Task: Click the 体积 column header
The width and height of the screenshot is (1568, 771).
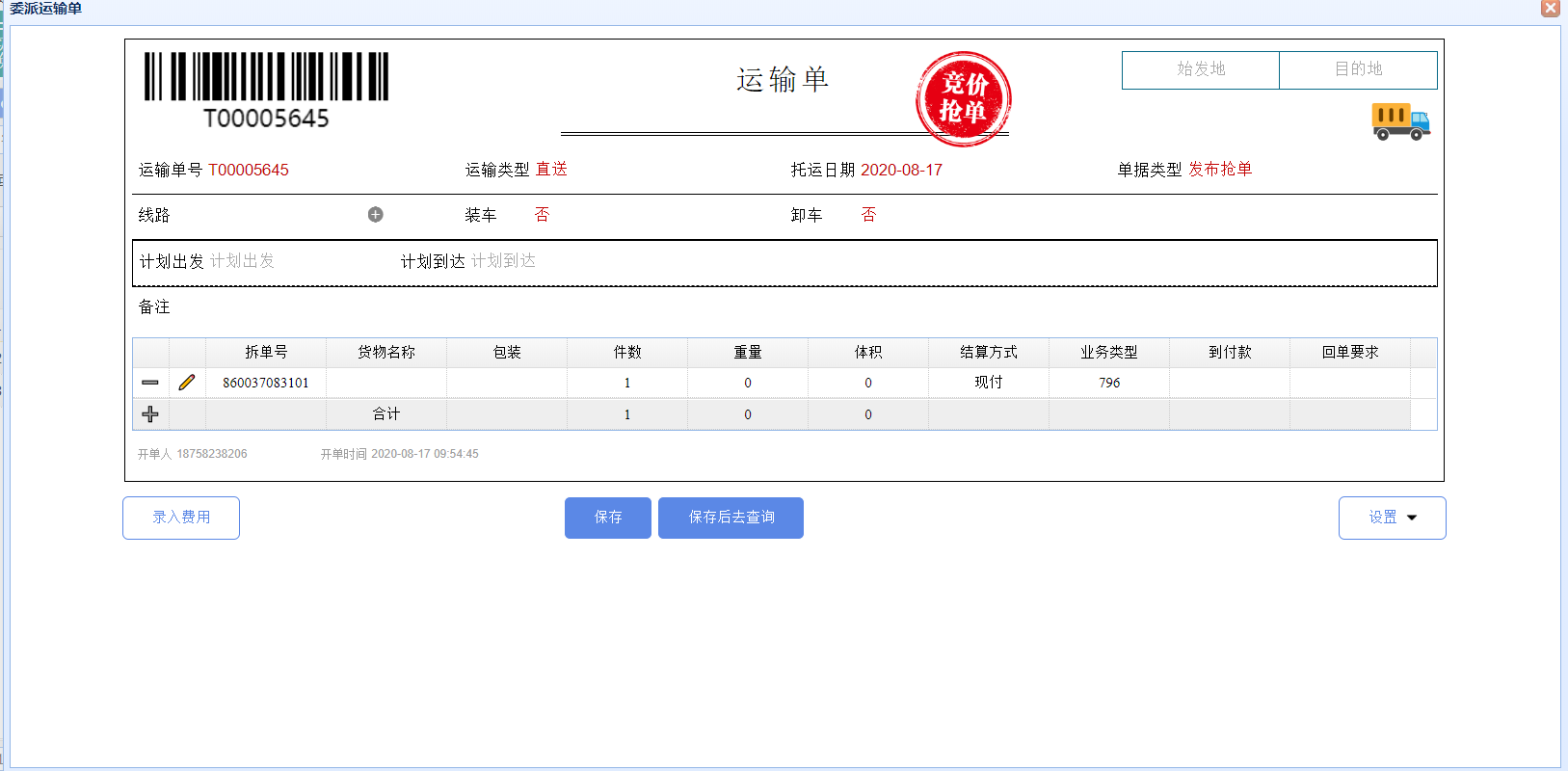Action: coord(868,353)
